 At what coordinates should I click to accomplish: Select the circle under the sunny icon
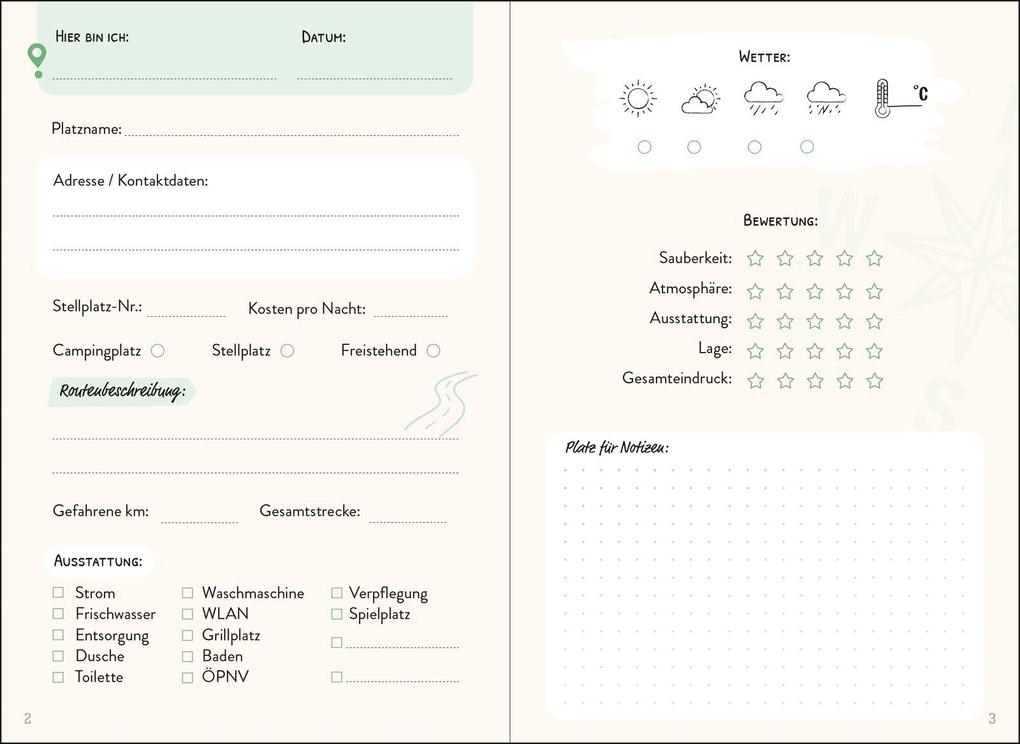click(x=644, y=147)
